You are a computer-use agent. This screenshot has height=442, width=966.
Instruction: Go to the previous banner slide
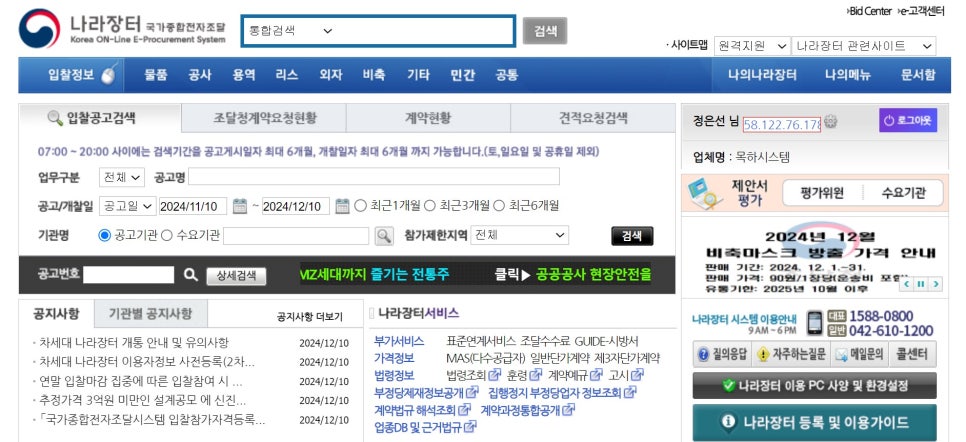(x=907, y=284)
